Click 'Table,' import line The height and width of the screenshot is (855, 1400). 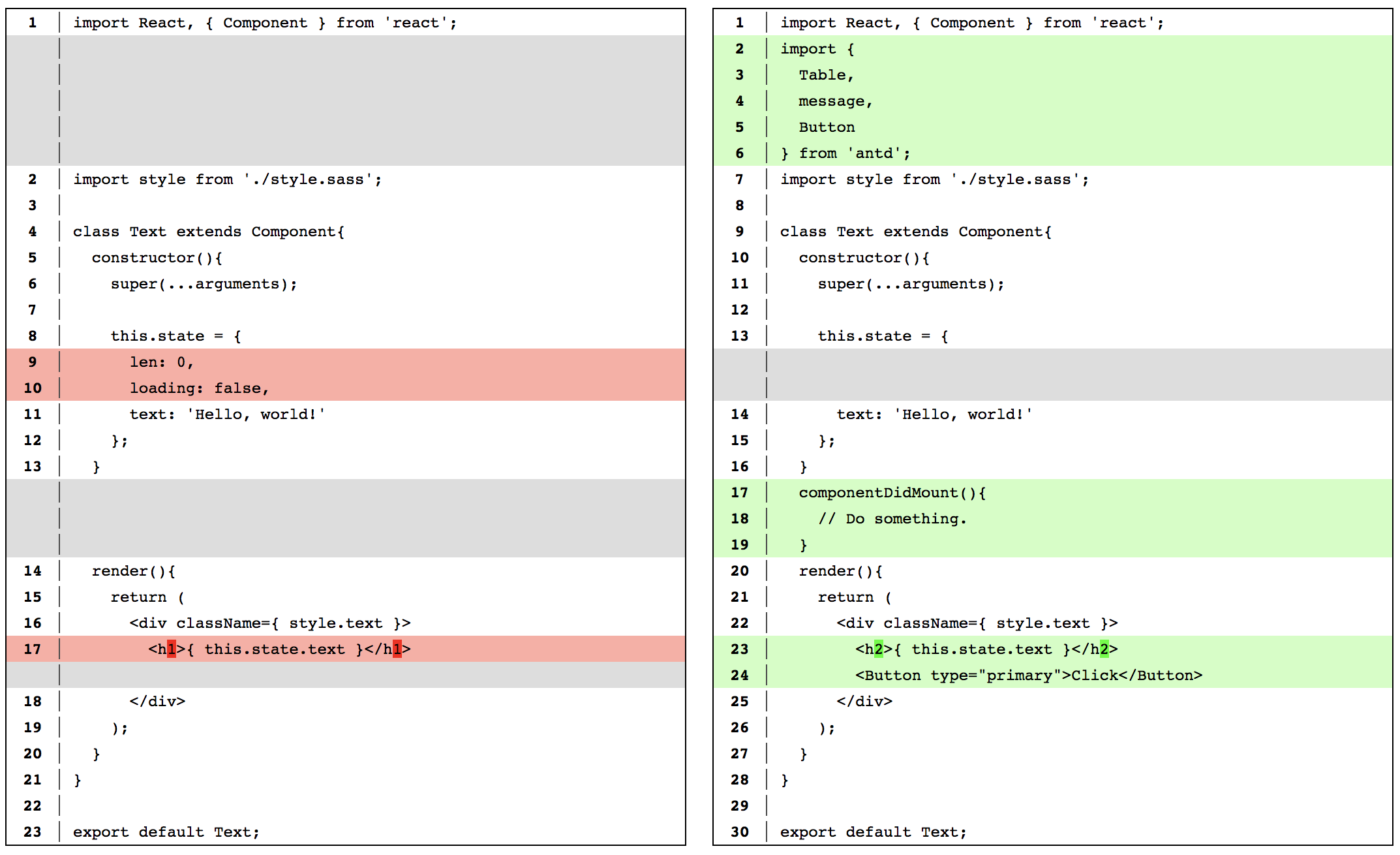[x=826, y=75]
